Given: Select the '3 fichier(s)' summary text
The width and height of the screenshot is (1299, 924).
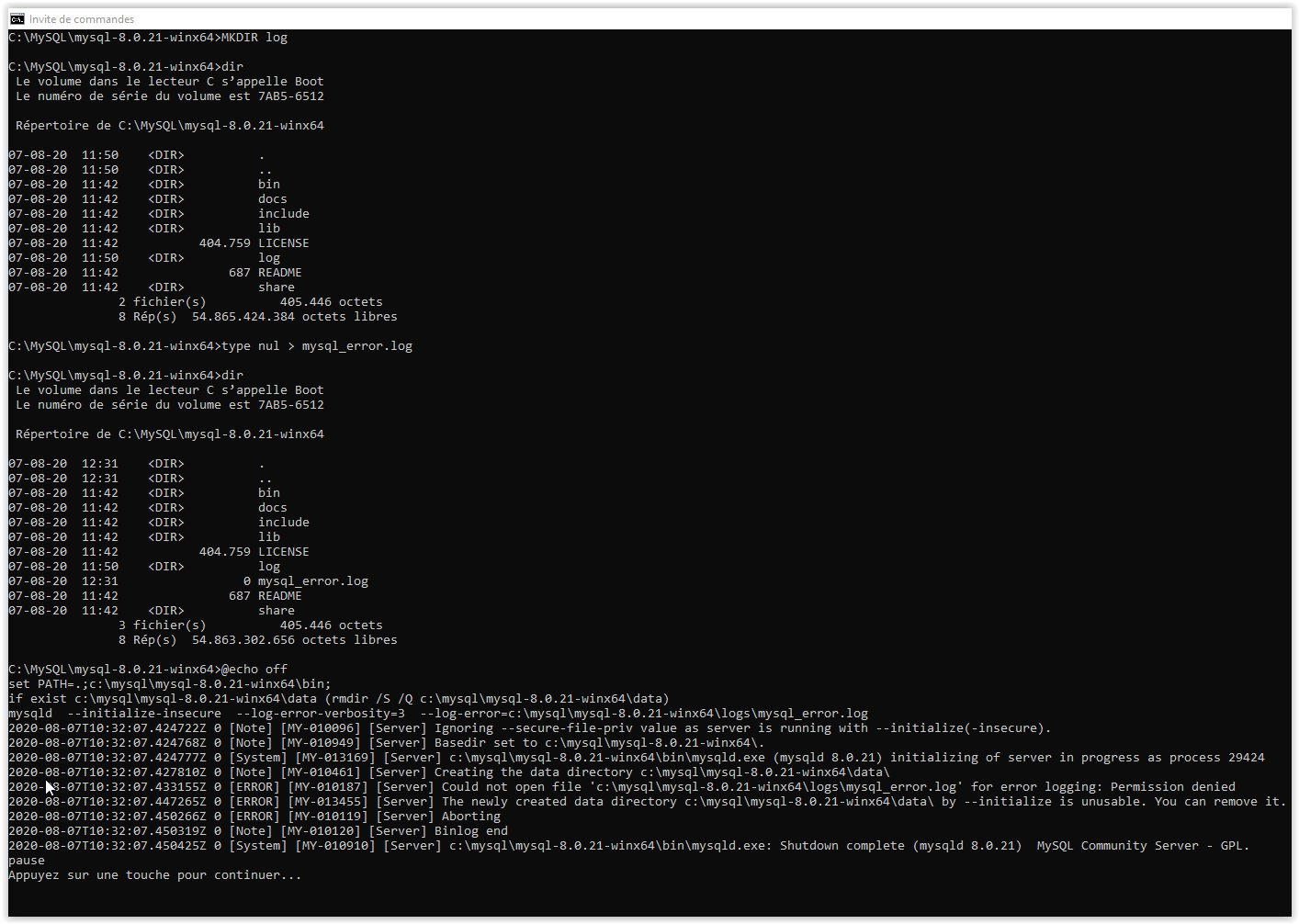Looking at the screenshot, I should tap(163, 625).
